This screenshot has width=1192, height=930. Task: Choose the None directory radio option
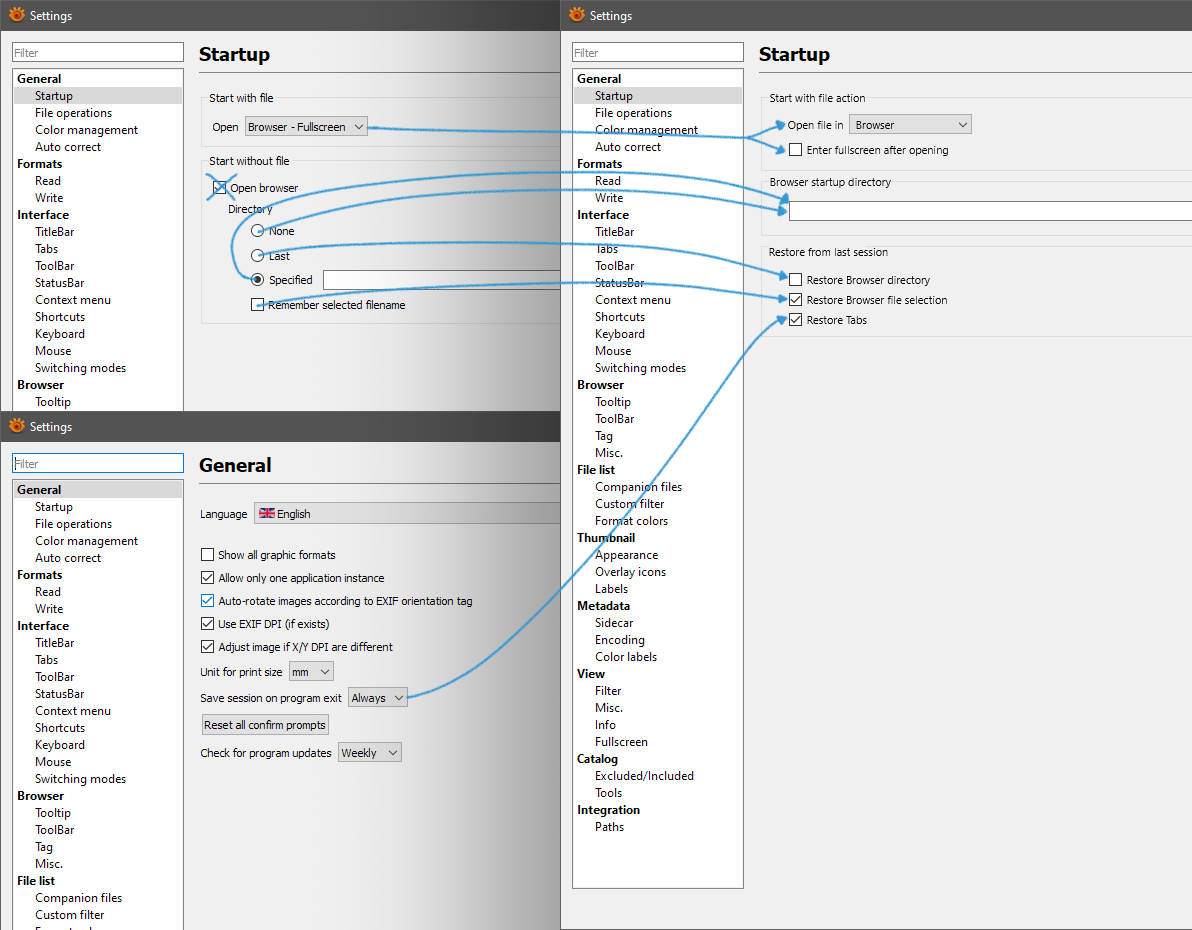pyautogui.click(x=258, y=231)
